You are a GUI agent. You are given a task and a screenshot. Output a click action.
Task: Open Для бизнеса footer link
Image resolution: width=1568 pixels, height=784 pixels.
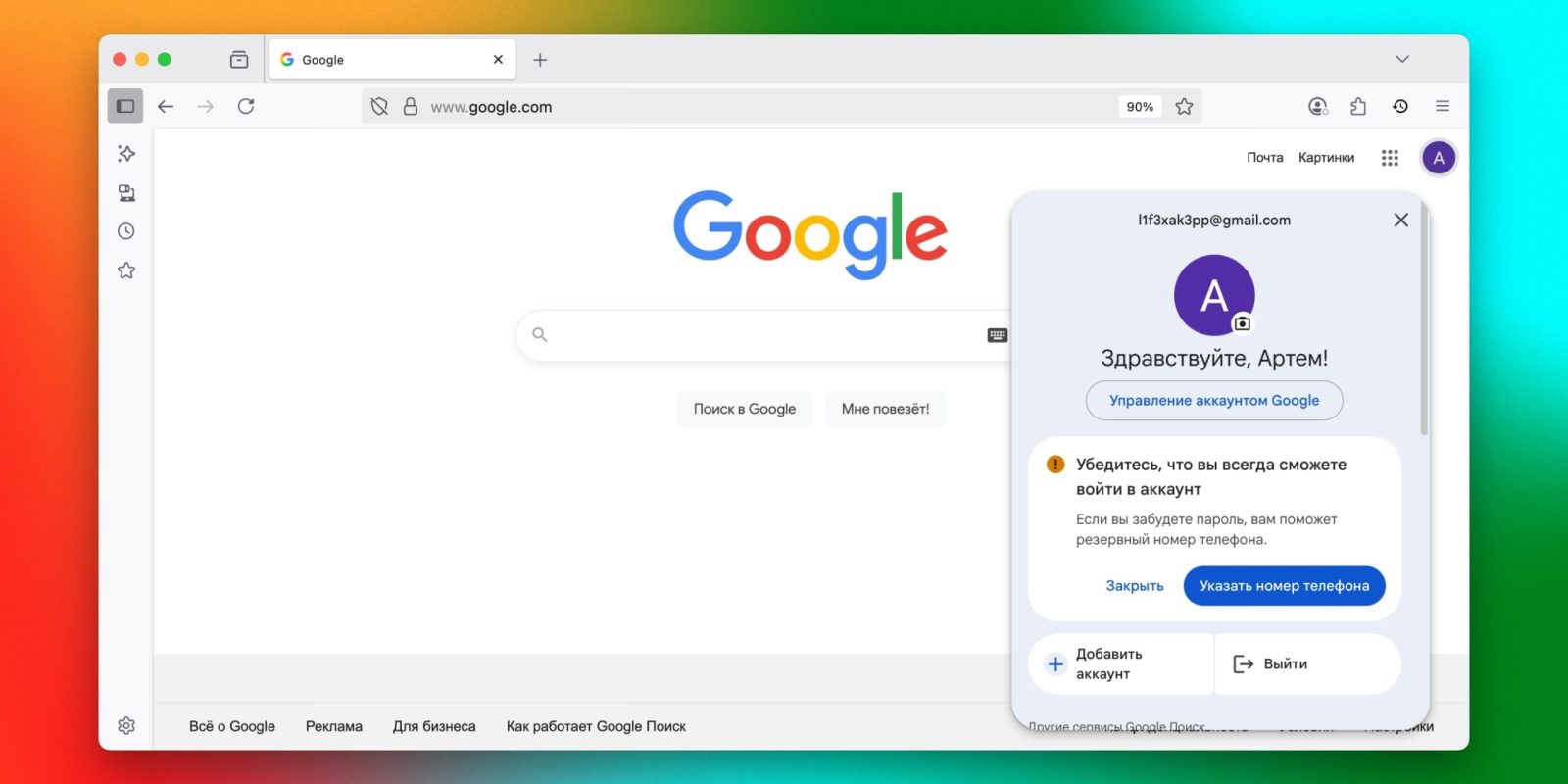(434, 726)
